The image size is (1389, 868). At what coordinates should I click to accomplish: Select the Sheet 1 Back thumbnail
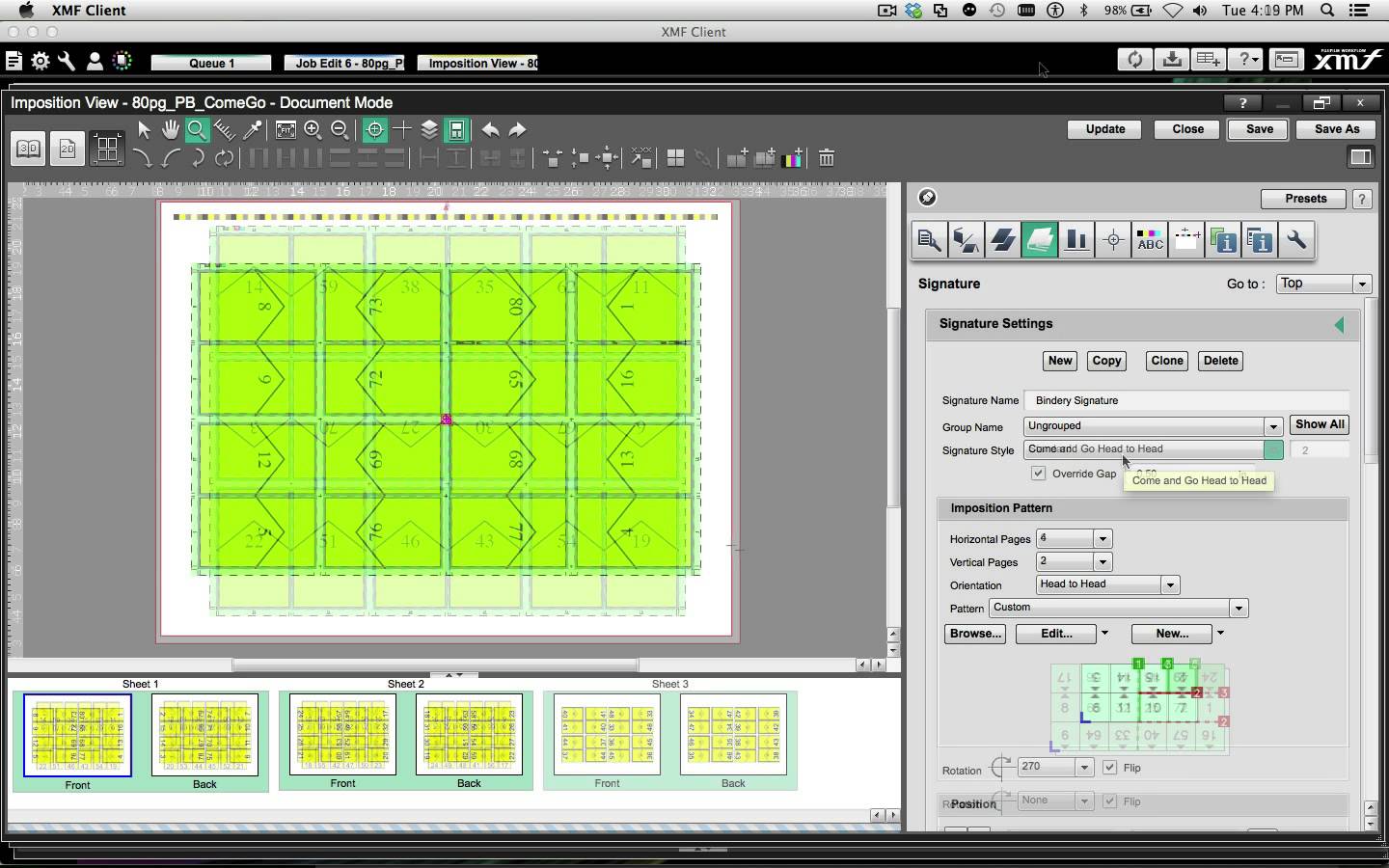pos(204,734)
